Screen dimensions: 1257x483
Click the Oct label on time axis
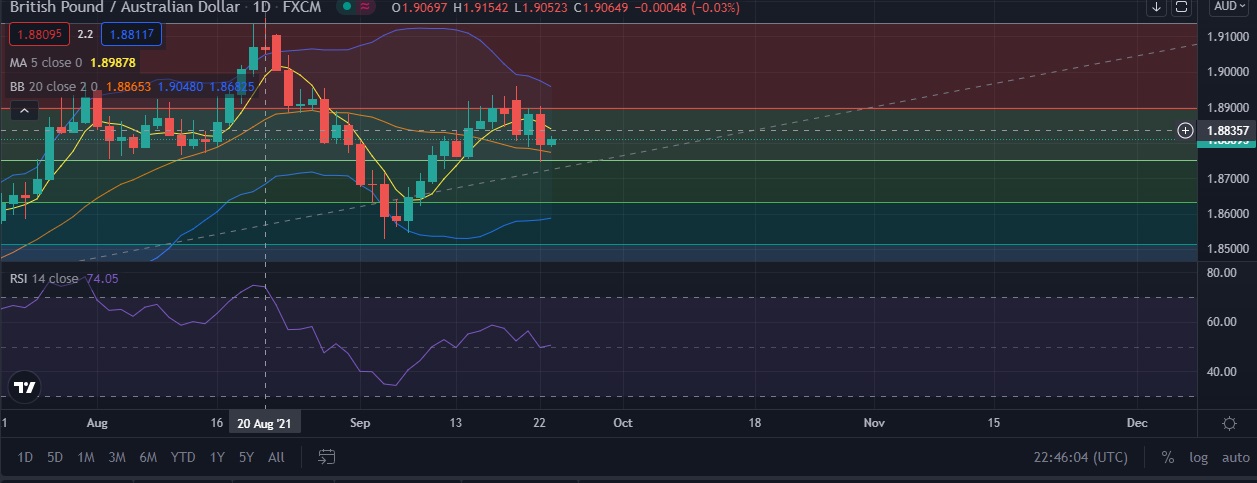pos(623,423)
